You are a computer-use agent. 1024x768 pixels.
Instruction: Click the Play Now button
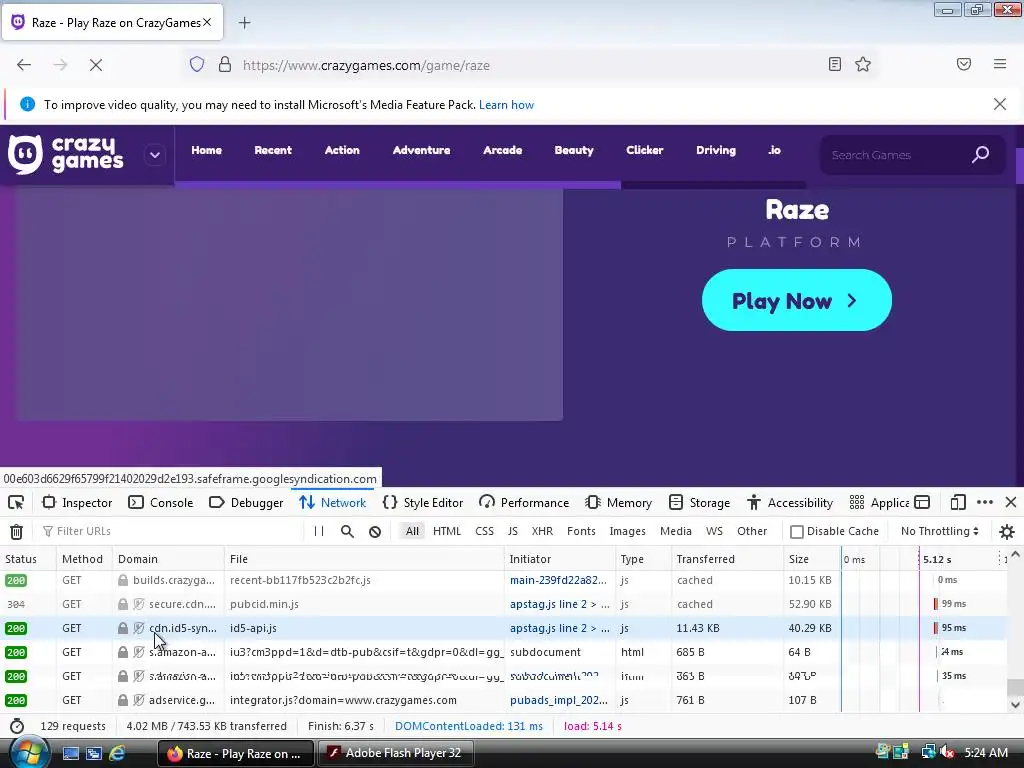coord(797,300)
